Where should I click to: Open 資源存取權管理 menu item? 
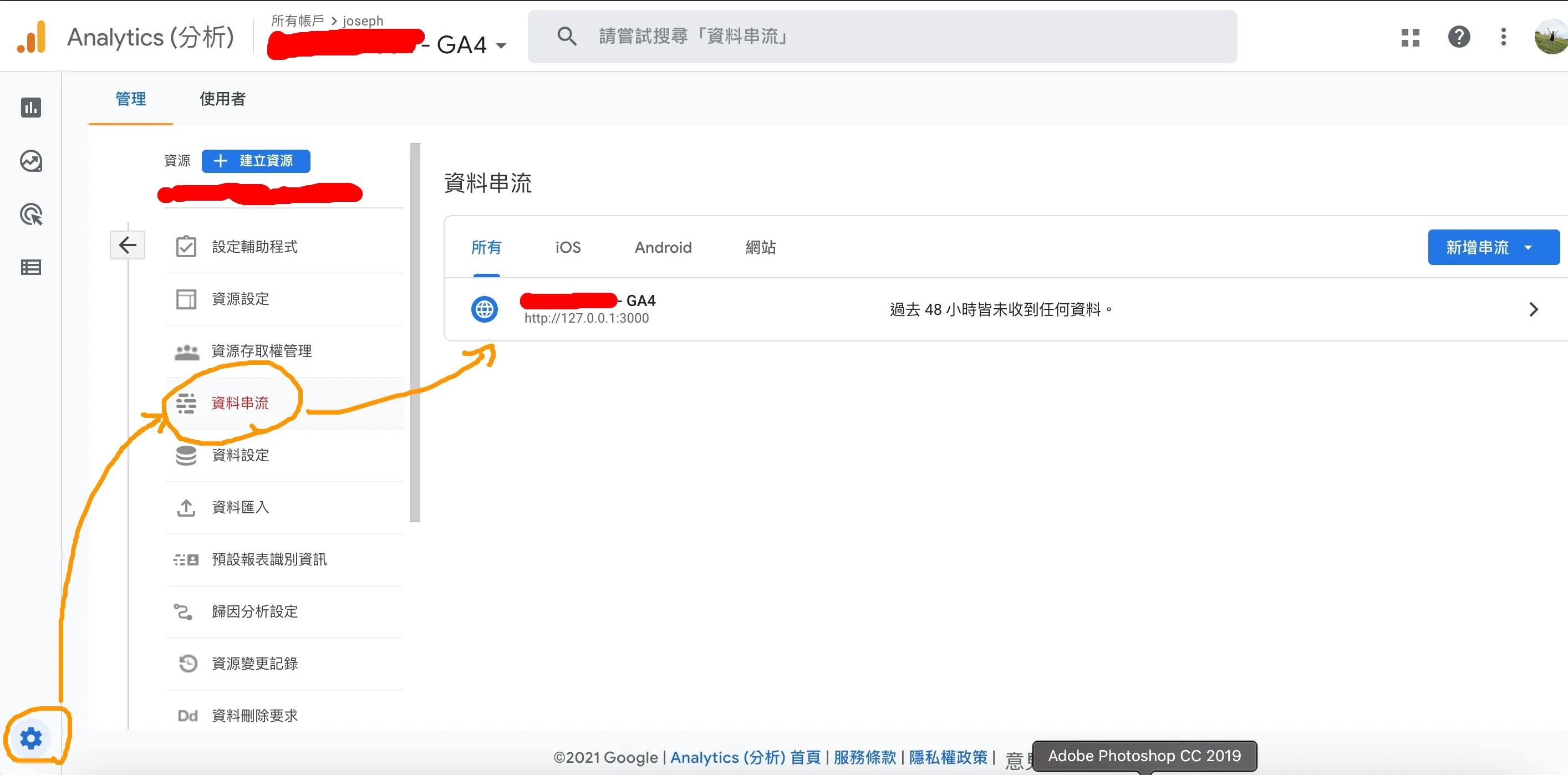285,351
